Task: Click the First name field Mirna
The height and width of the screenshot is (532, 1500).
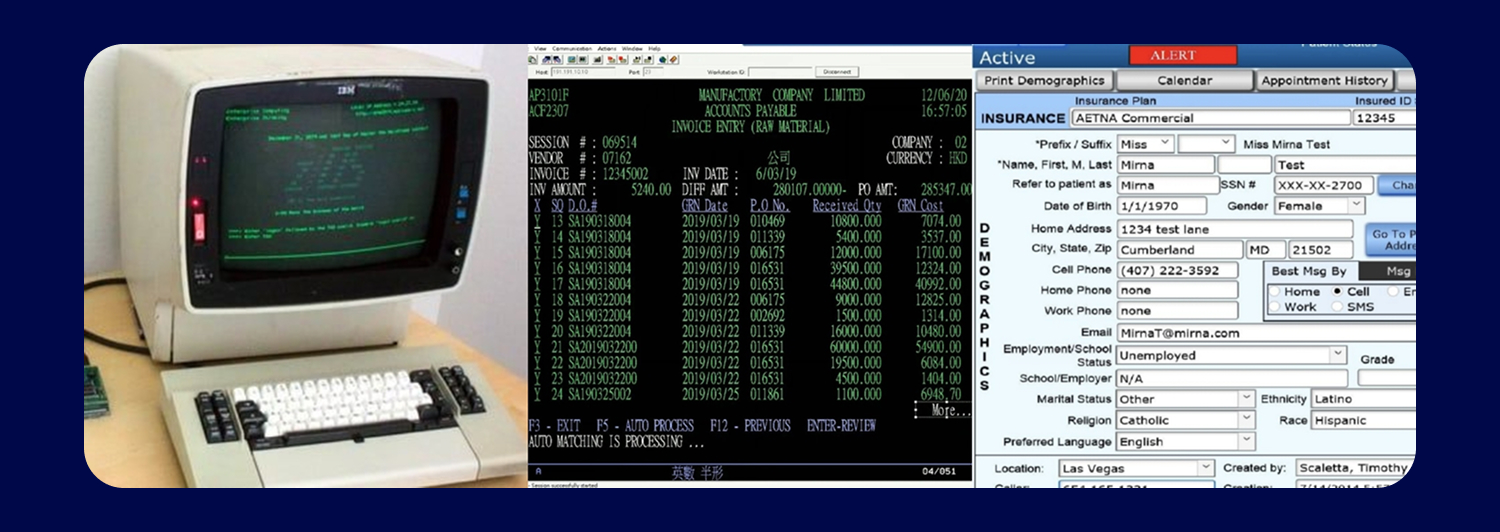Action: coord(1166,165)
